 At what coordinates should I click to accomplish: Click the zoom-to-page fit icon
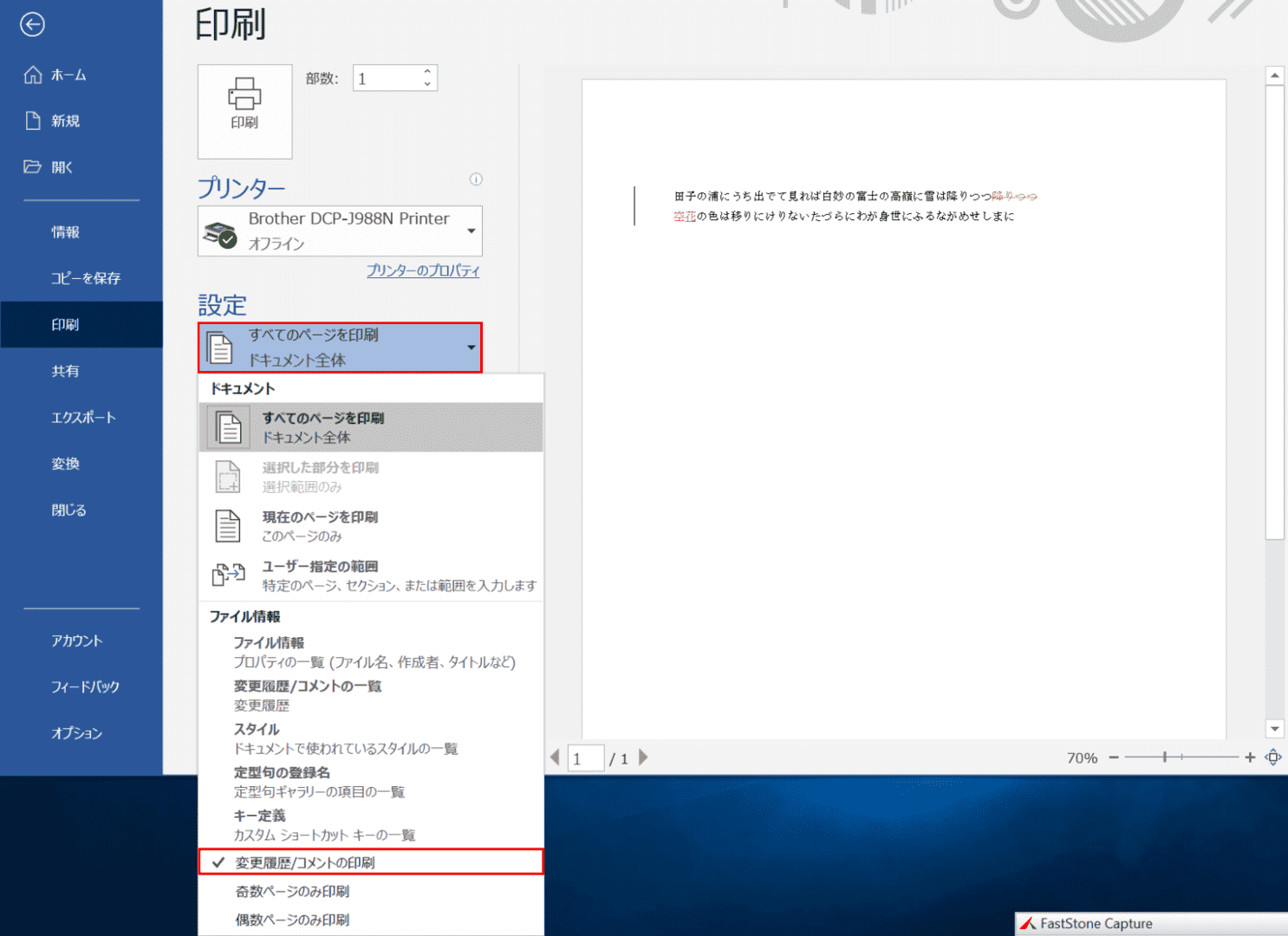tap(1273, 757)
